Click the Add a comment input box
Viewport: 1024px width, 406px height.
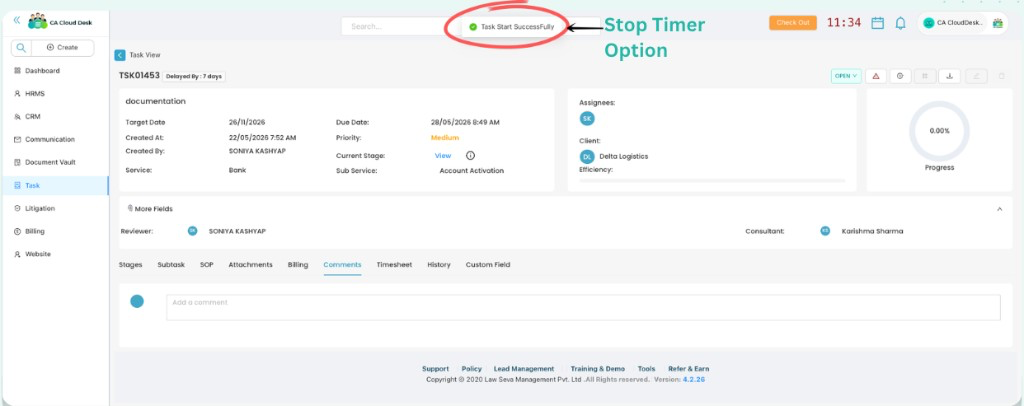click(x=583, y=307)
